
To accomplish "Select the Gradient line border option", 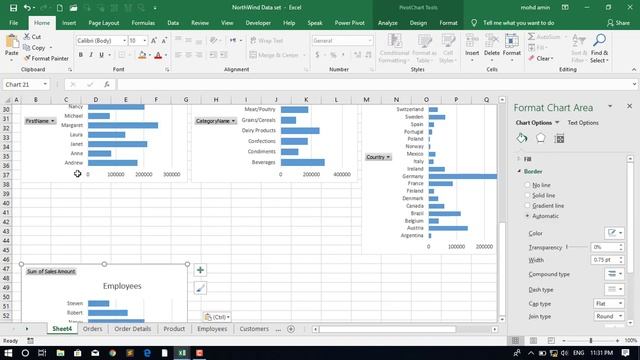I will (527, 206).
